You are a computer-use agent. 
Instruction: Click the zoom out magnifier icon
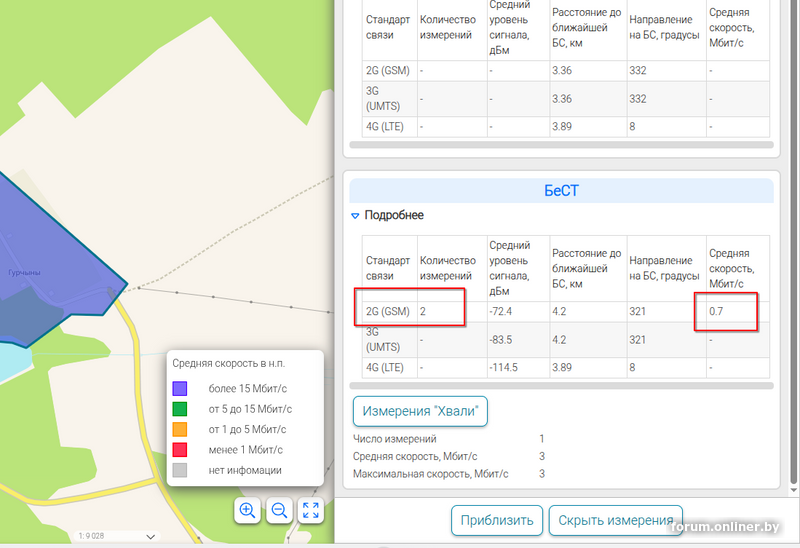click(279, 510)
